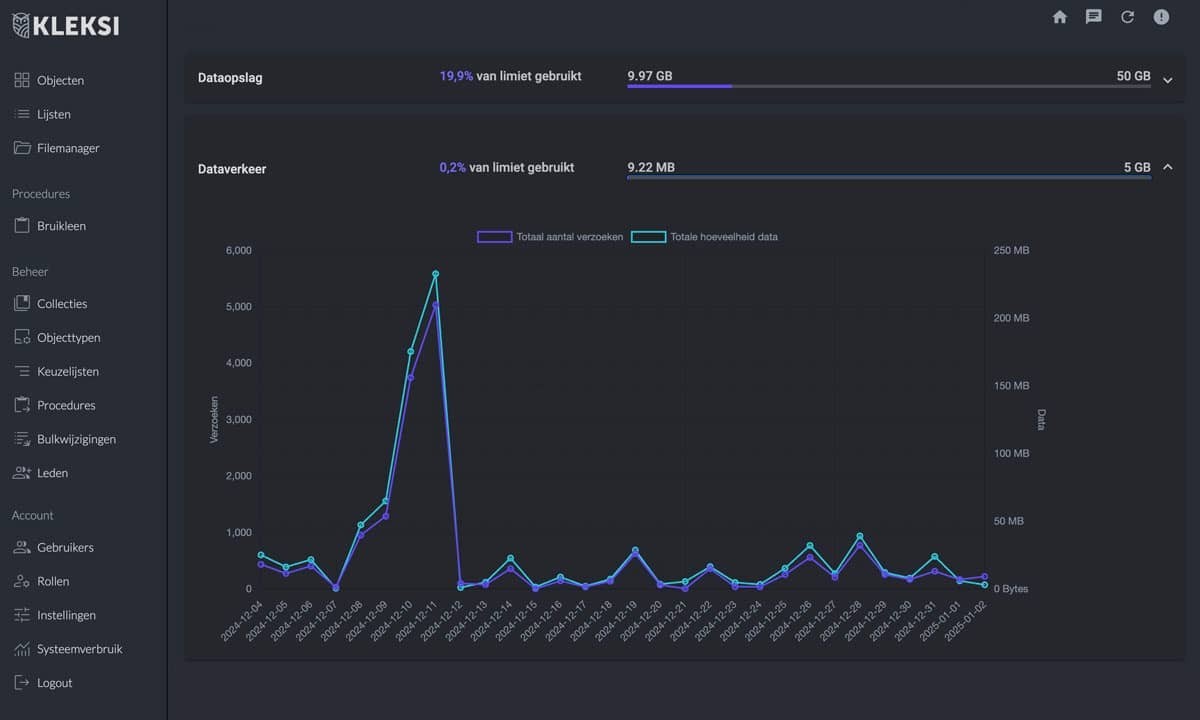Screen dimensions: 1200x720
Task: Click the Systeemverbruik chart icon
Action: coord(22,649)
